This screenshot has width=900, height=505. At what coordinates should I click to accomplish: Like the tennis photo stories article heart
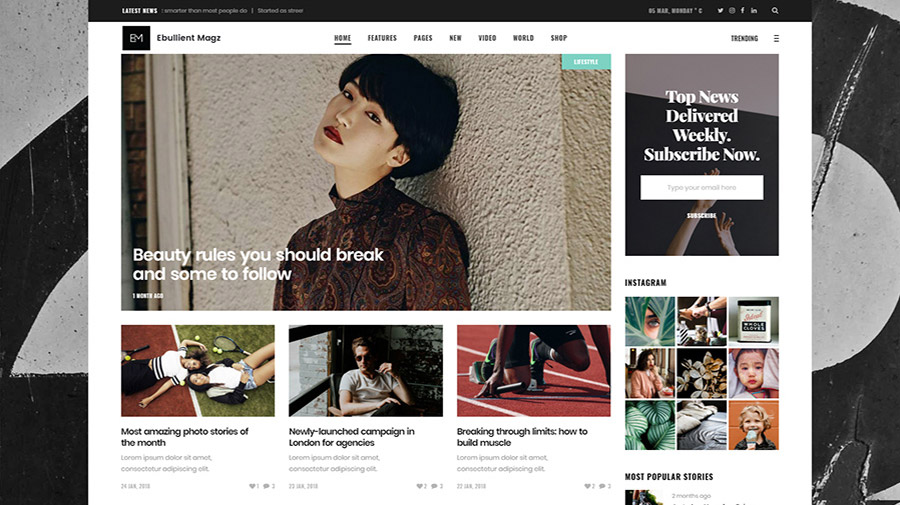click(252, 486)
